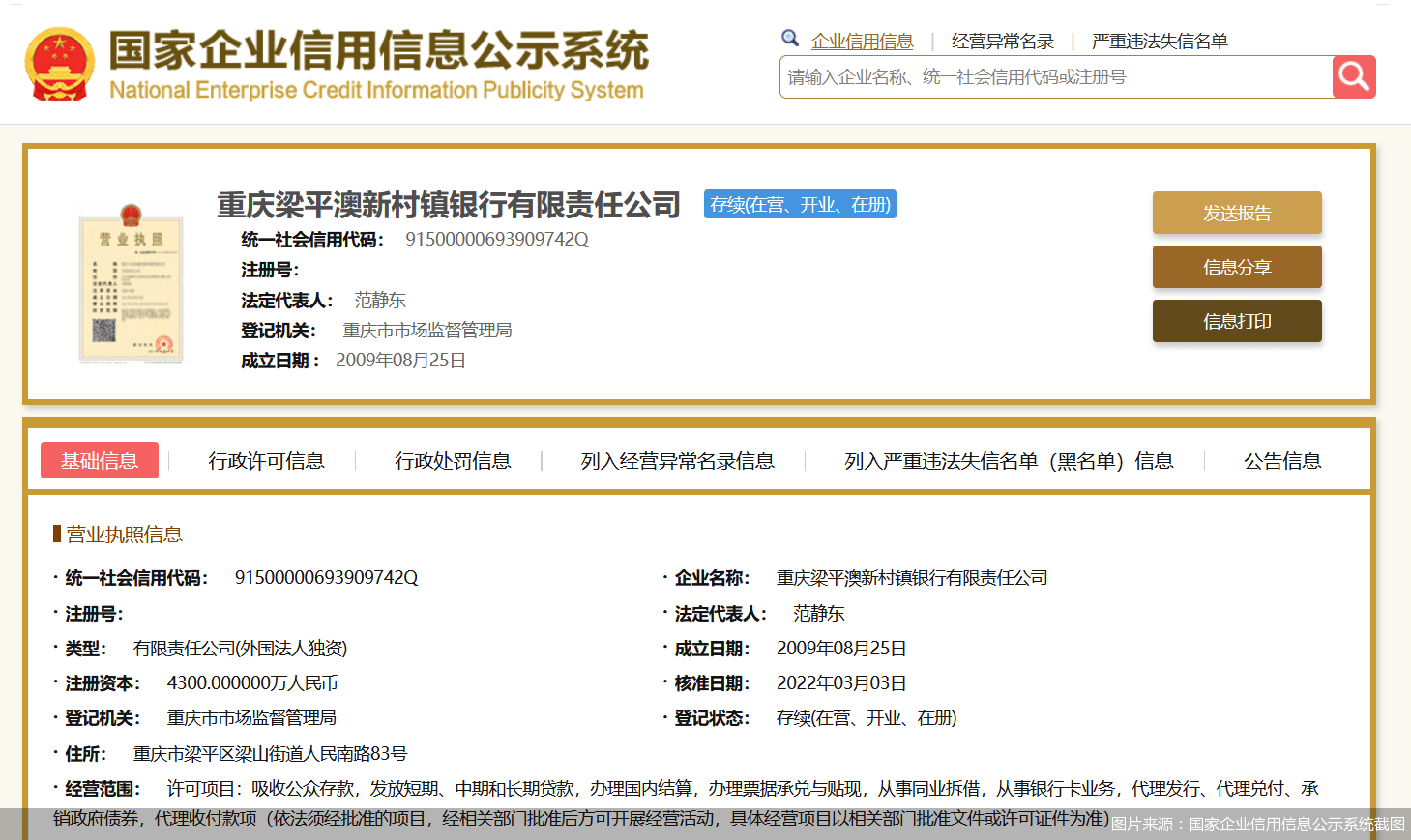The width and height of the screenshot is (1411, 840).
Task: View the 公告信息 tab
Action: point(1281,461)
